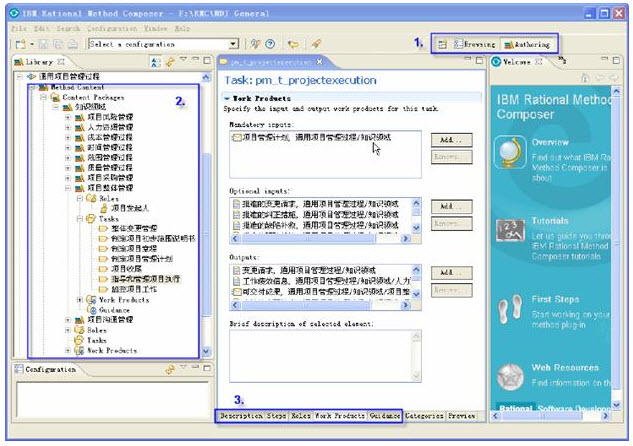Screen dimensions: 633x446
Task: Click the link-with-editor icon in Library panel
Action: click(171, 62)
